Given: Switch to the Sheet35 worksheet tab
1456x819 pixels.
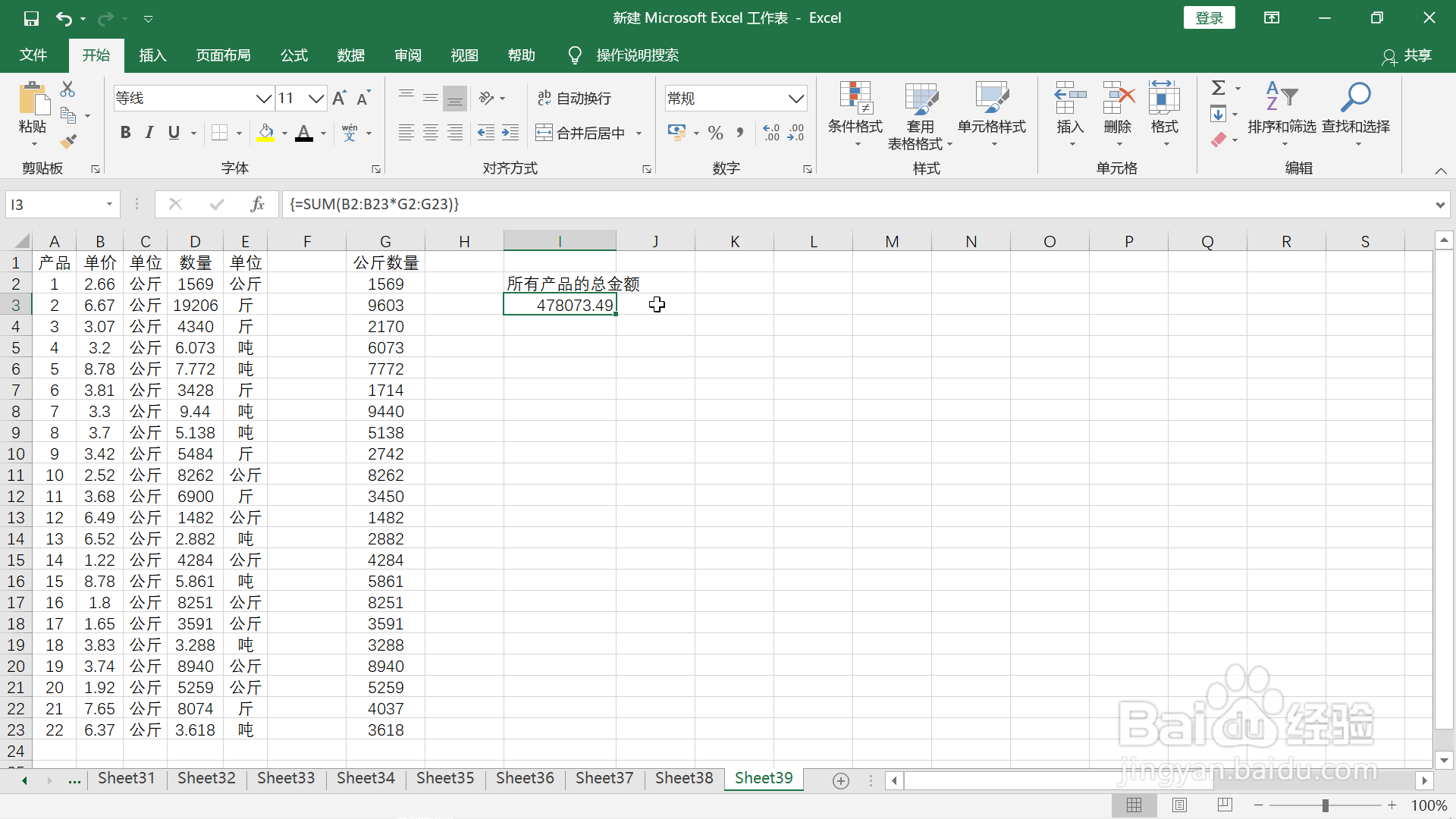Looking at the screenshot, I should 445,778.
